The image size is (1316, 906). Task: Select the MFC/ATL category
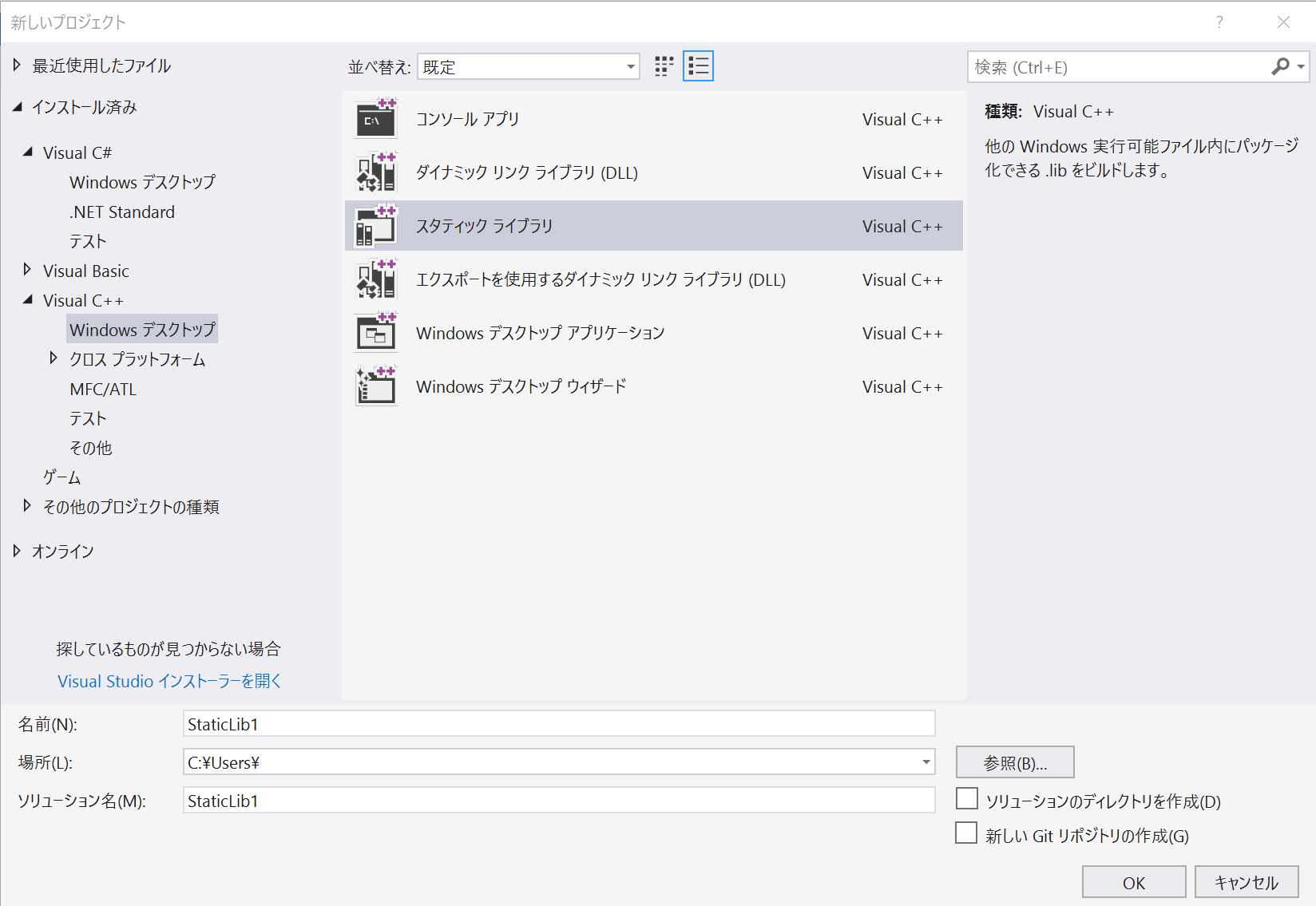point(103,389)
